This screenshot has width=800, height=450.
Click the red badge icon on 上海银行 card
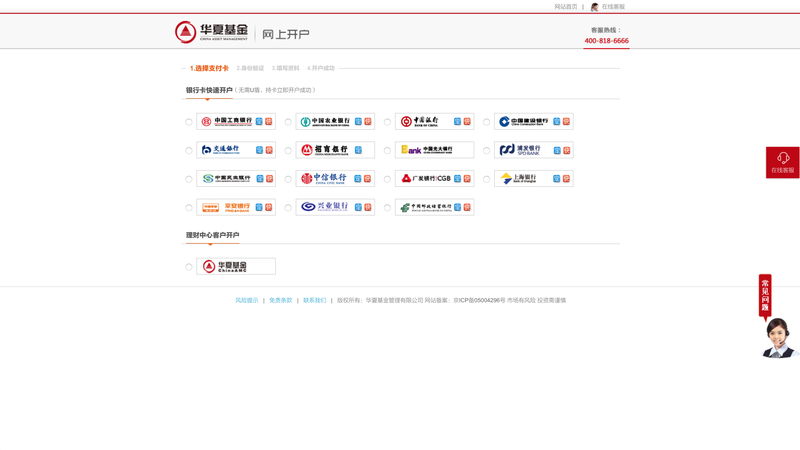pyautogui.click(x=566, y=179)
